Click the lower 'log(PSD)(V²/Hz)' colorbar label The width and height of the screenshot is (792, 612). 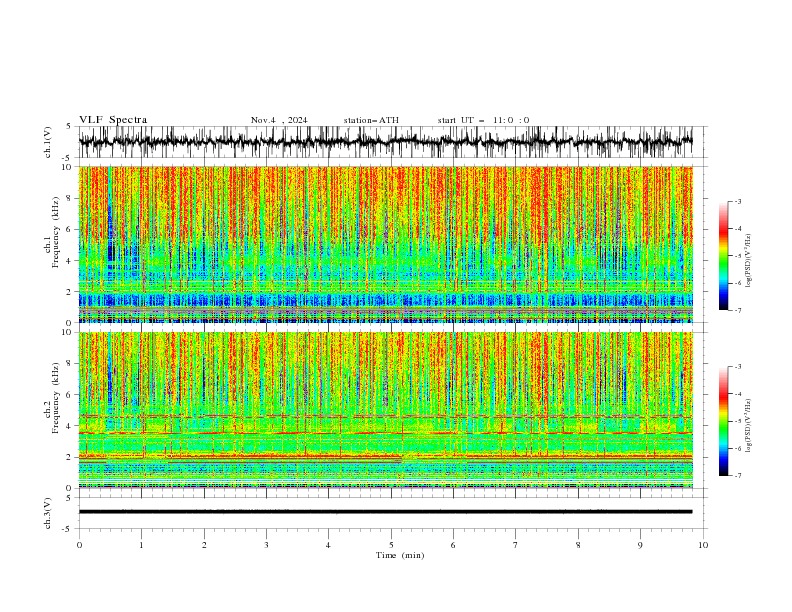[748, 425]
